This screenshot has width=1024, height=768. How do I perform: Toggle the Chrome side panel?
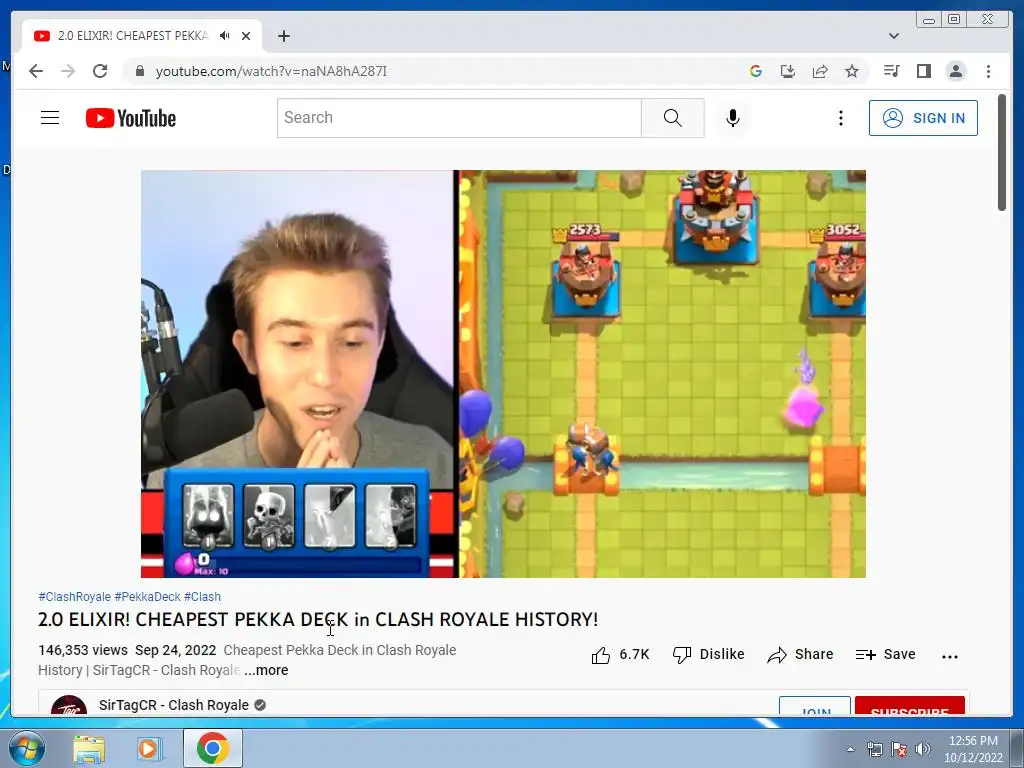[x=923, y=71]
